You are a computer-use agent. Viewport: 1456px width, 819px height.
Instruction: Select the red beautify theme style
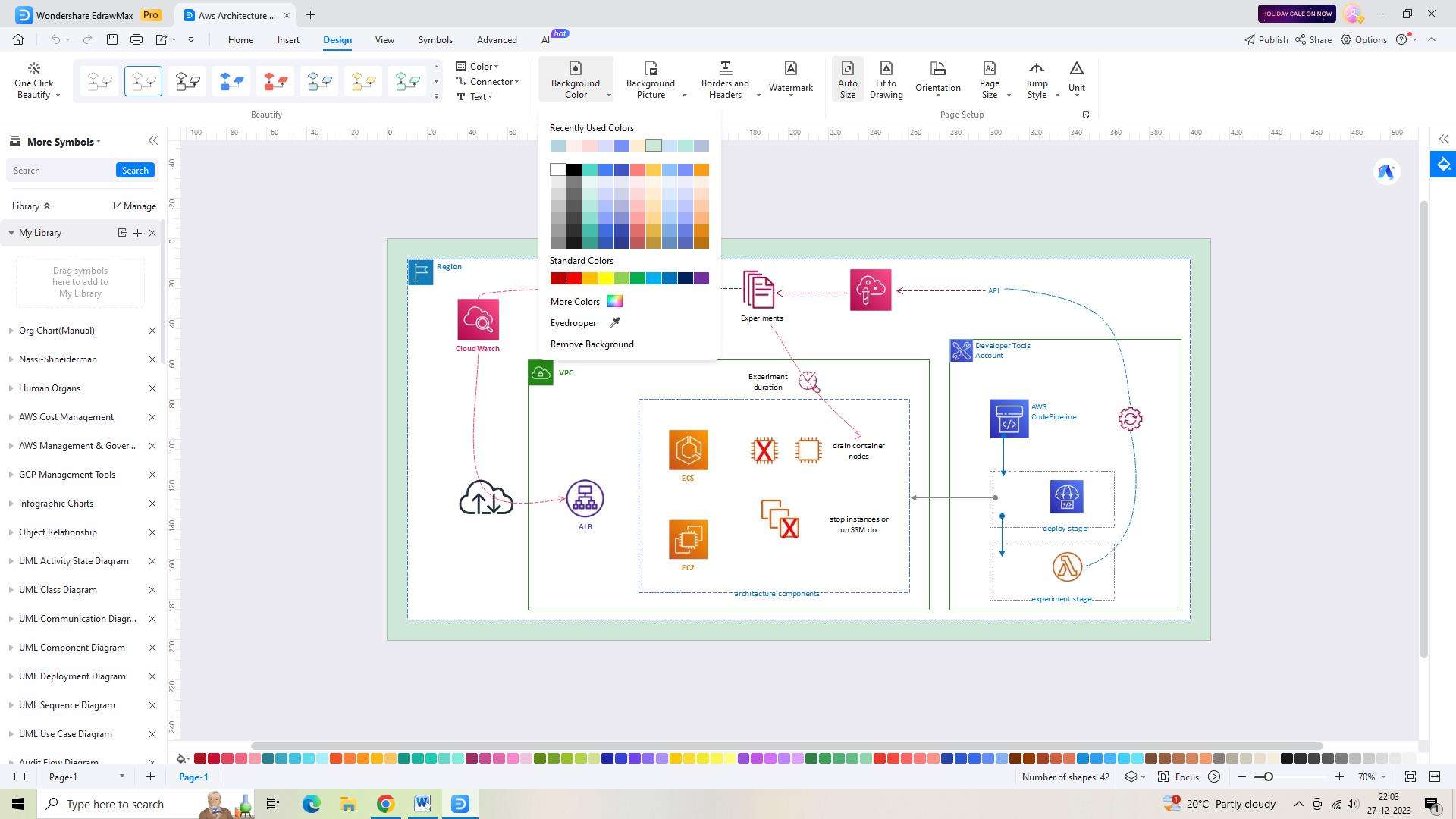[275, 81]
